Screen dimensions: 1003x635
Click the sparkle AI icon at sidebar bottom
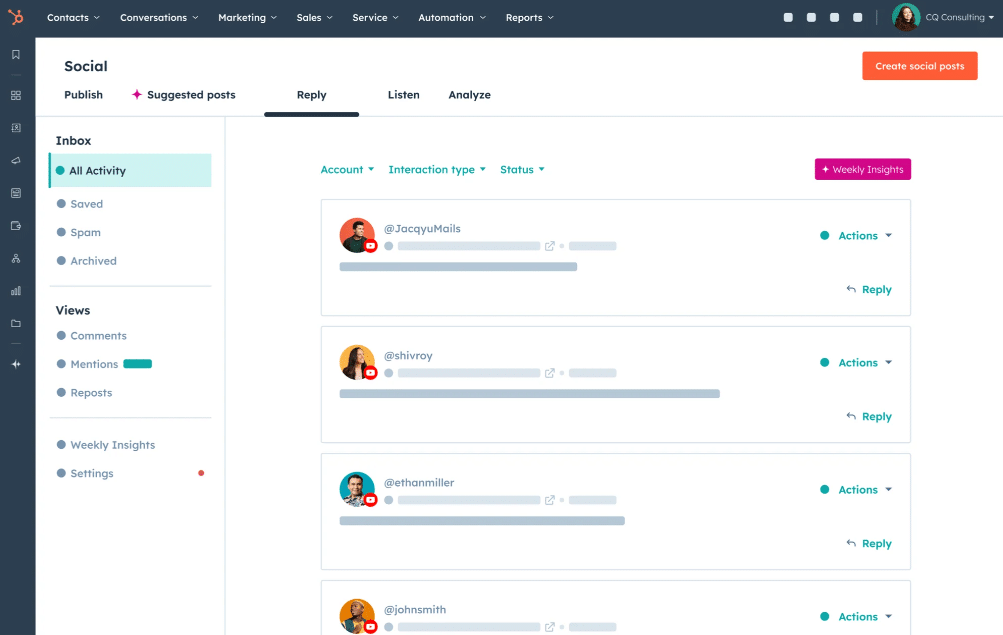pyautogui.click(x=15, y=364)
